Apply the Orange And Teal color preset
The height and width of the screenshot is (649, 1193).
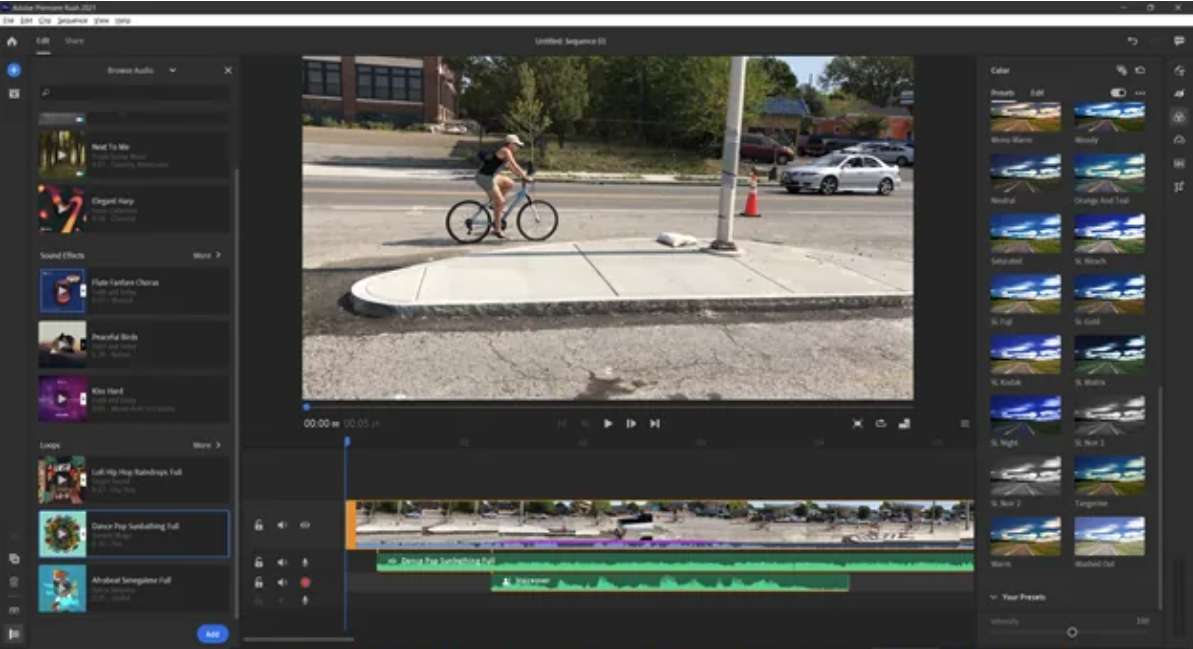[x=1109, y=173]
